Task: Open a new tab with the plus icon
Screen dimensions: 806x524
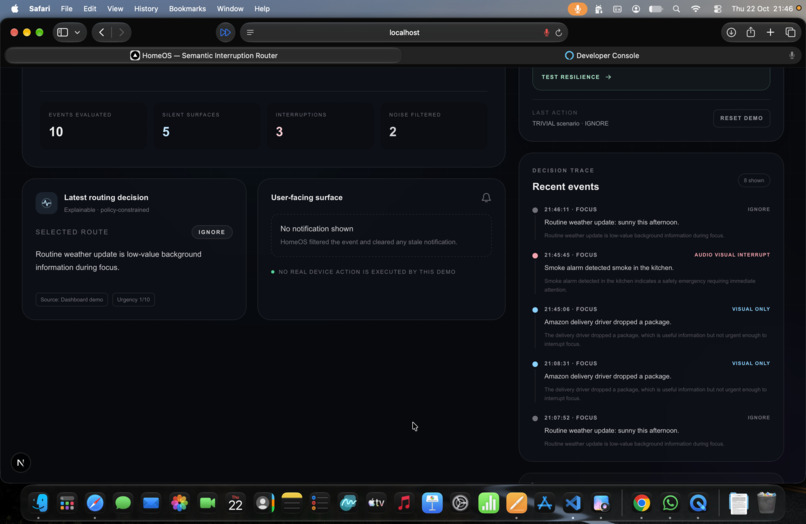Action: [770, 32]
